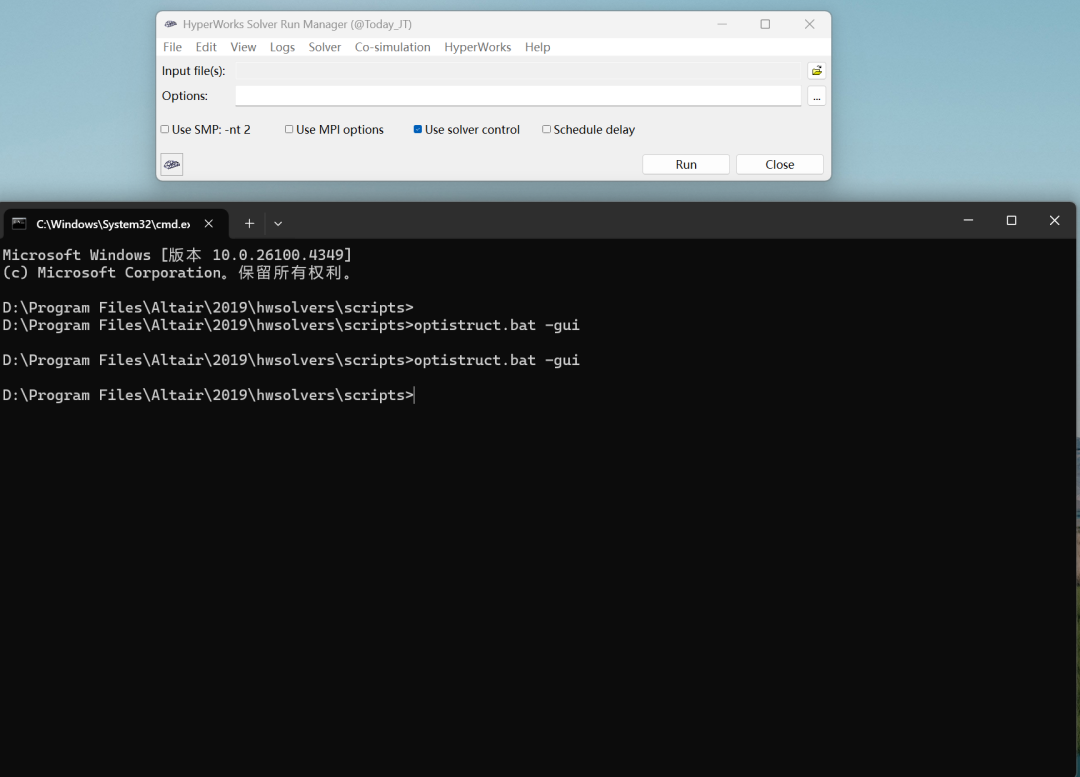The image size is (1080, 777).
Task: Uncheck Use solver control checkbox
Action: tap(417, 129)
